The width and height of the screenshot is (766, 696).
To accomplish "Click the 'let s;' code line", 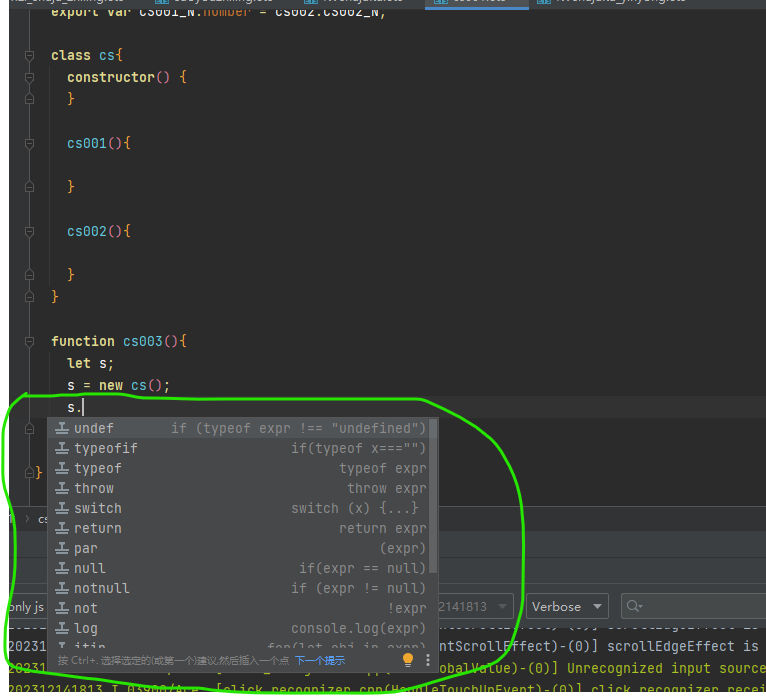I will point(90,363).
